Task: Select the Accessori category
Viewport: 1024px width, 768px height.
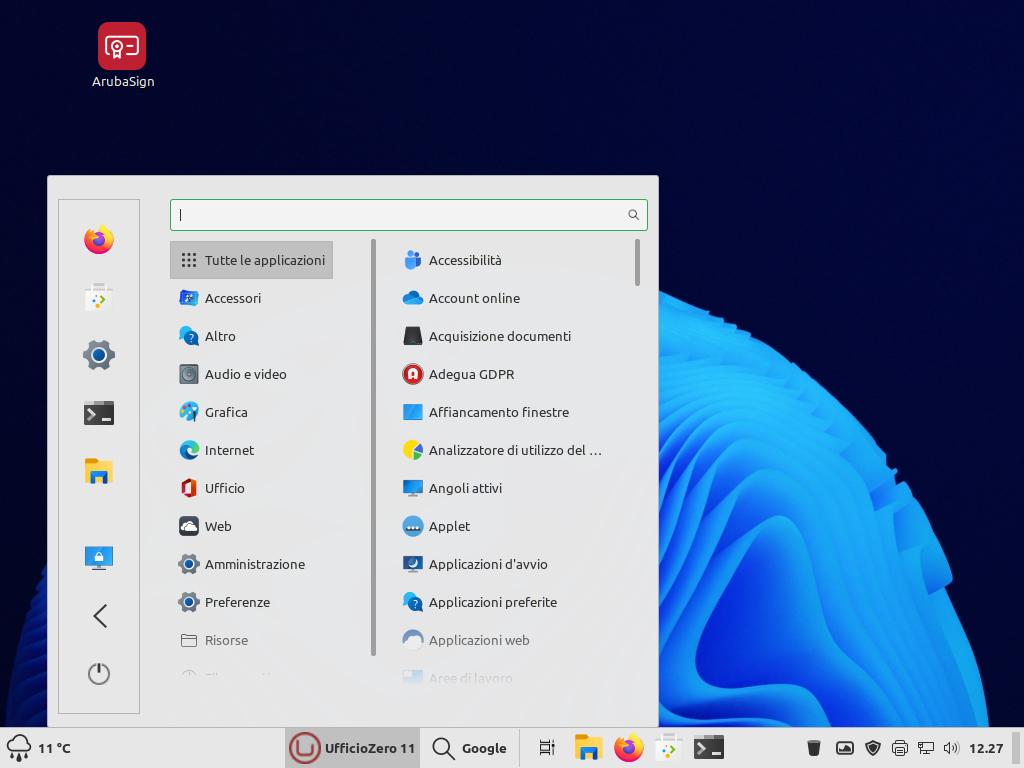Action: (x=232, y=298)
